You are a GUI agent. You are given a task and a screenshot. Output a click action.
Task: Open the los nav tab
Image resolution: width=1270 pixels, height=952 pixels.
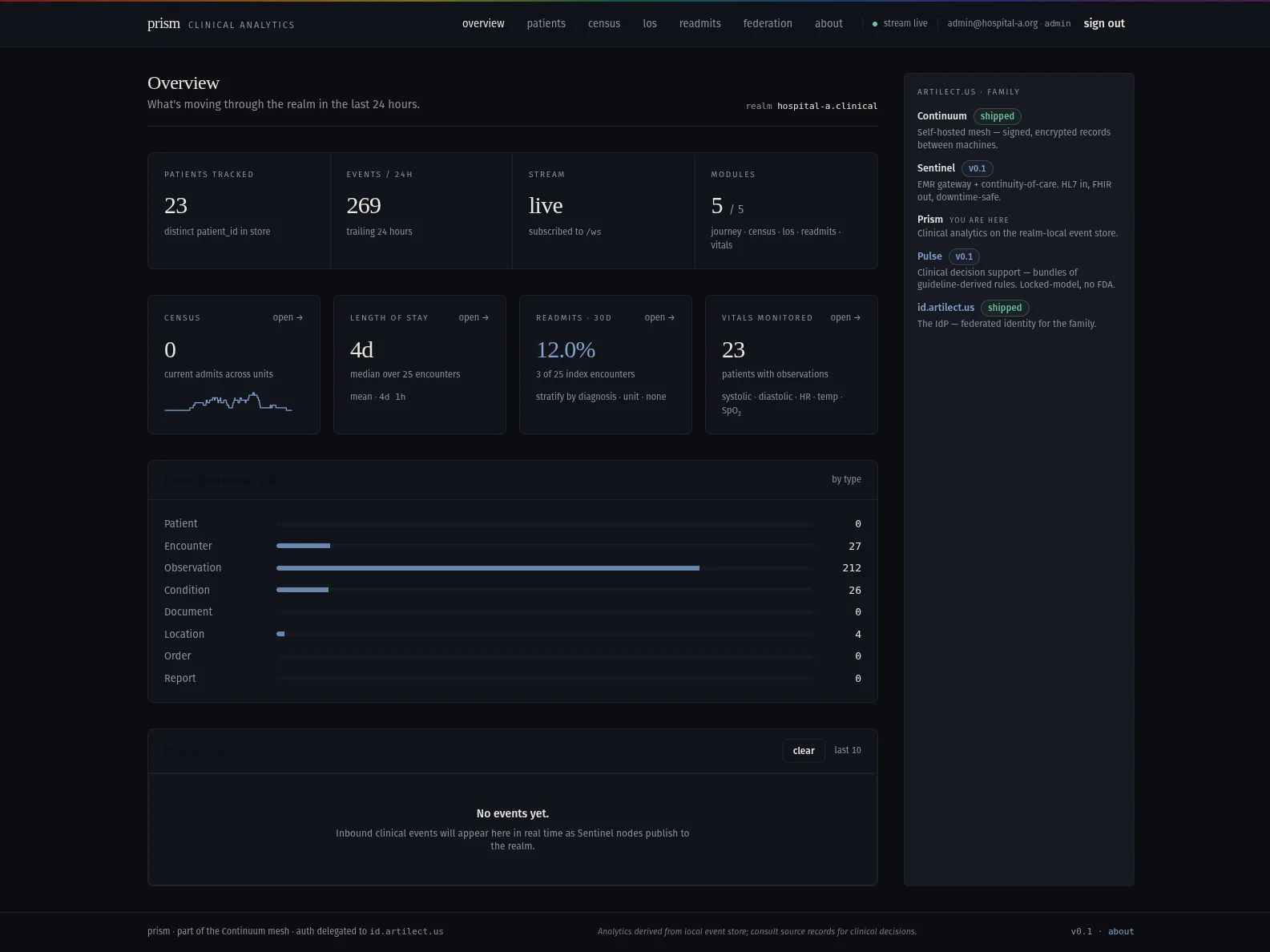[650, 23]
